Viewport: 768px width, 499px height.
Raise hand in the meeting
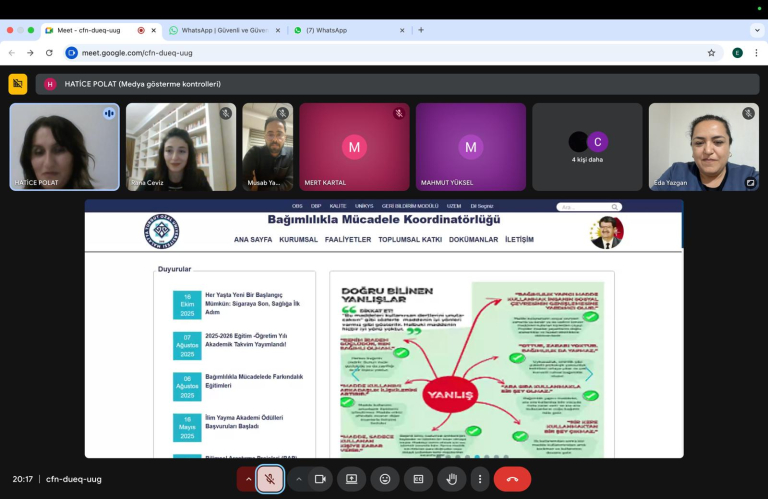click(451, 479)
